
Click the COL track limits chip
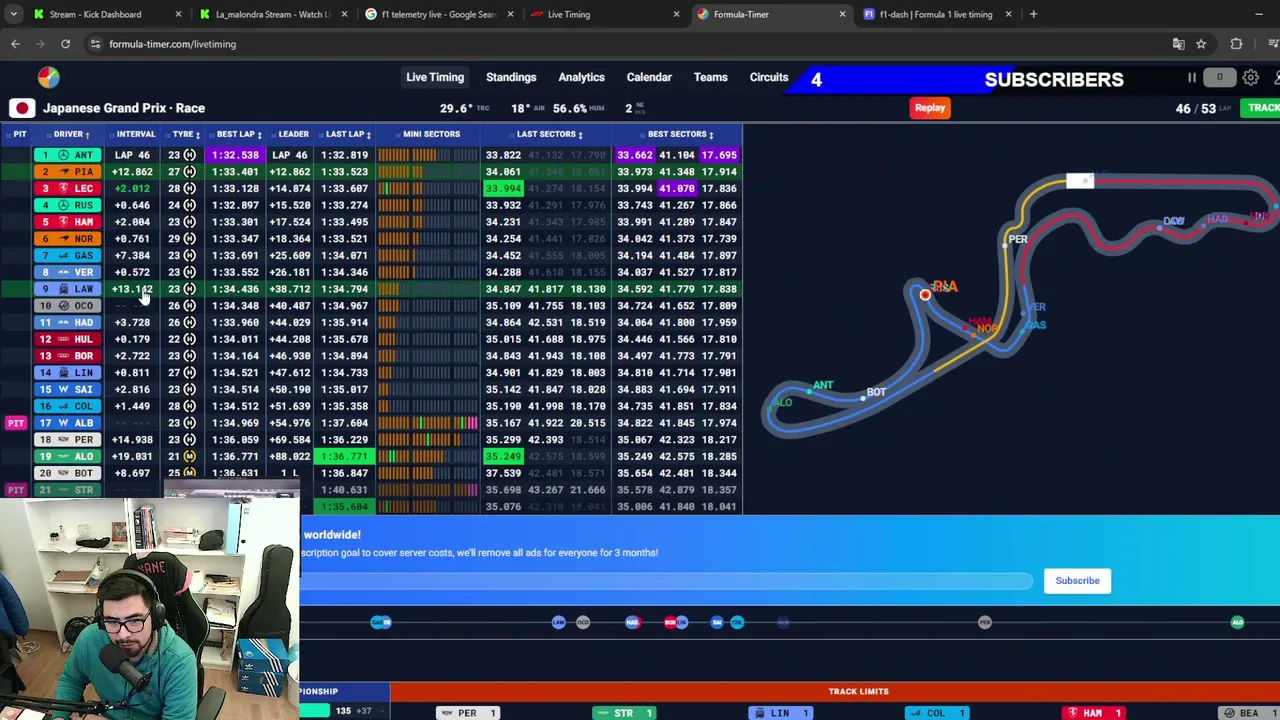(x=937, y=713)
